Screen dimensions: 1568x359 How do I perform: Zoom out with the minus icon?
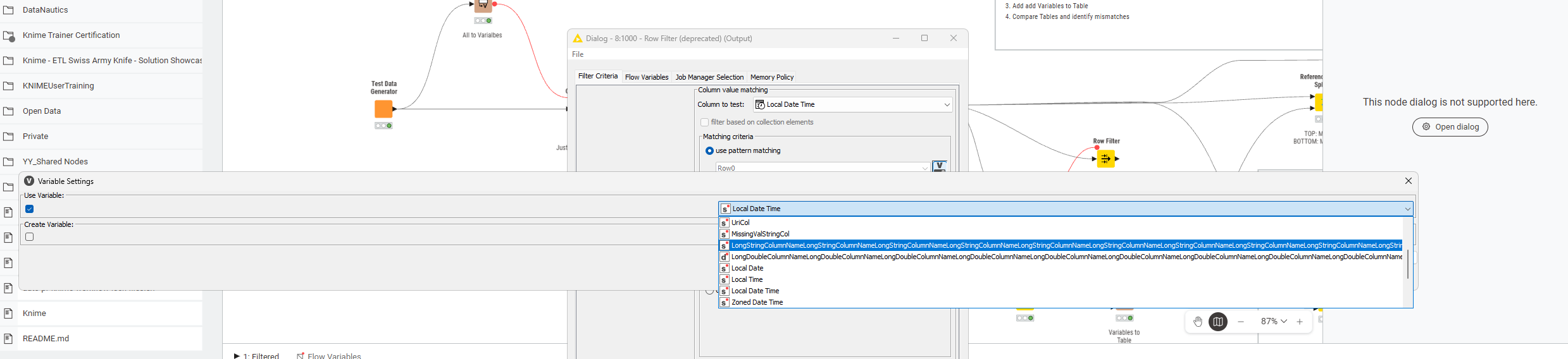pos(1241,322)
